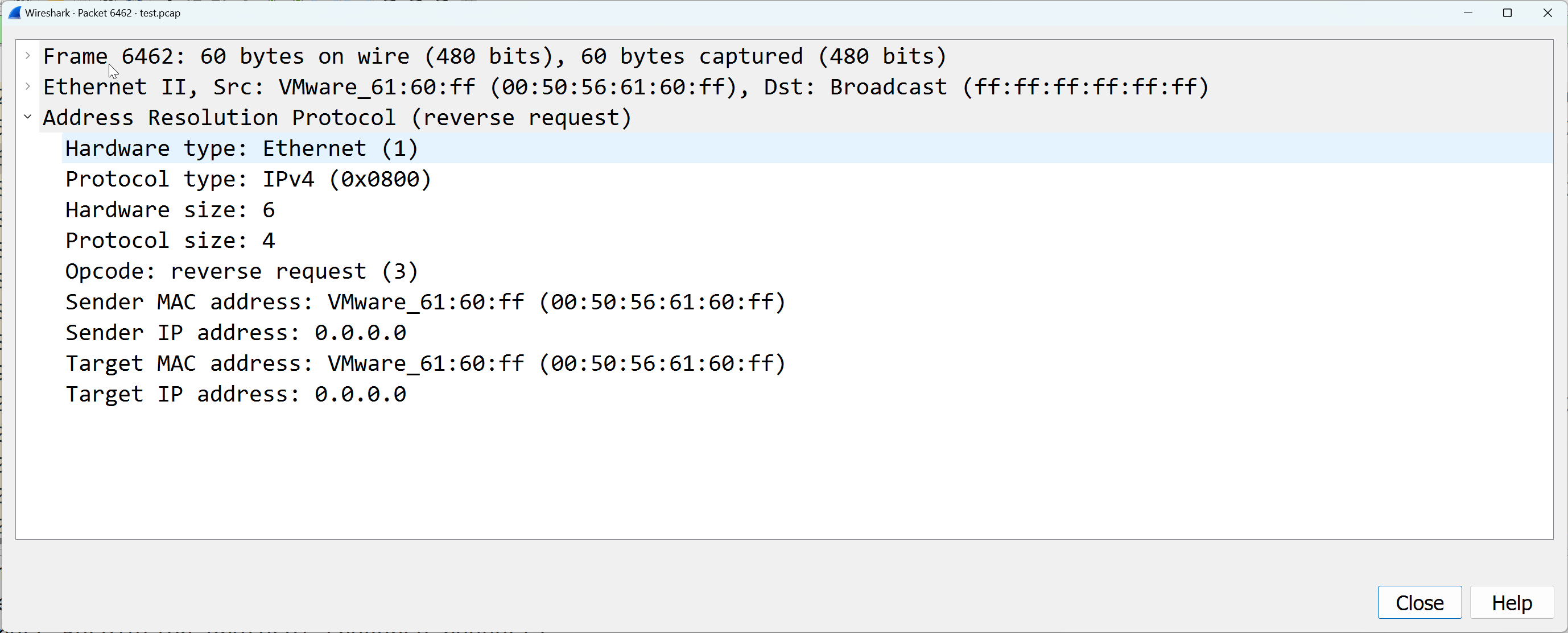This screenshot has width=1568, height=633.
Task: Click the Close button
Action: coord(1420,602)
